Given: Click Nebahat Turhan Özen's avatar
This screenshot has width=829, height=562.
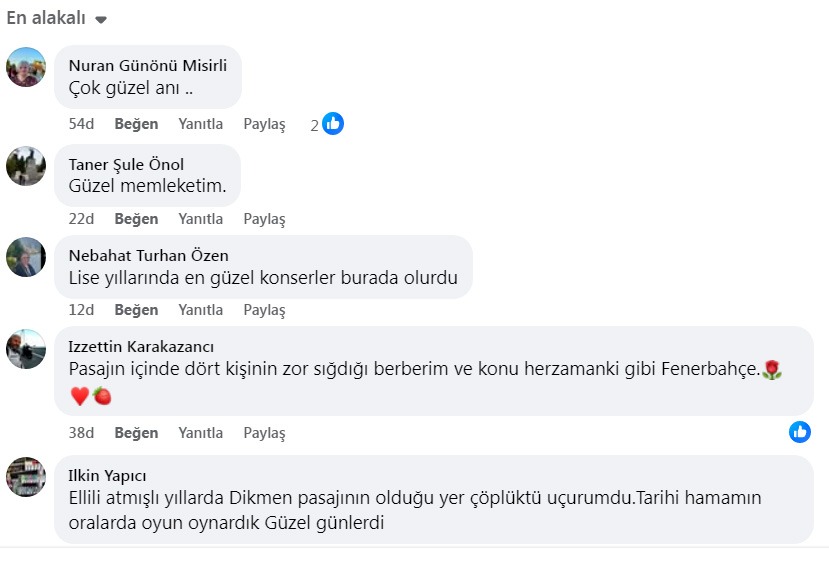Looking at the screenshot, I should [26, 257].
